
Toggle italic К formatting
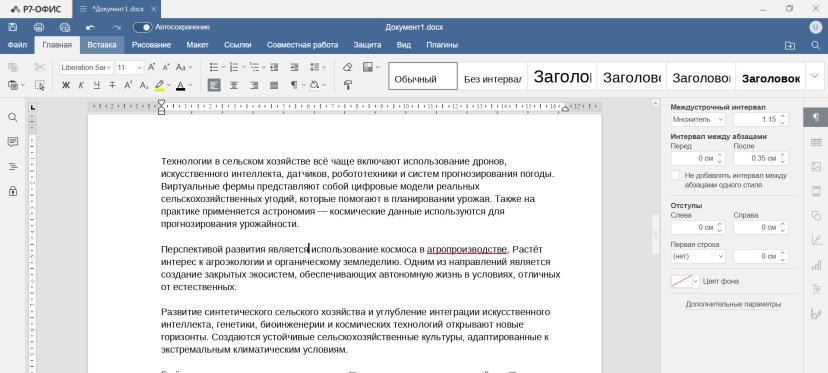point(81,85)
